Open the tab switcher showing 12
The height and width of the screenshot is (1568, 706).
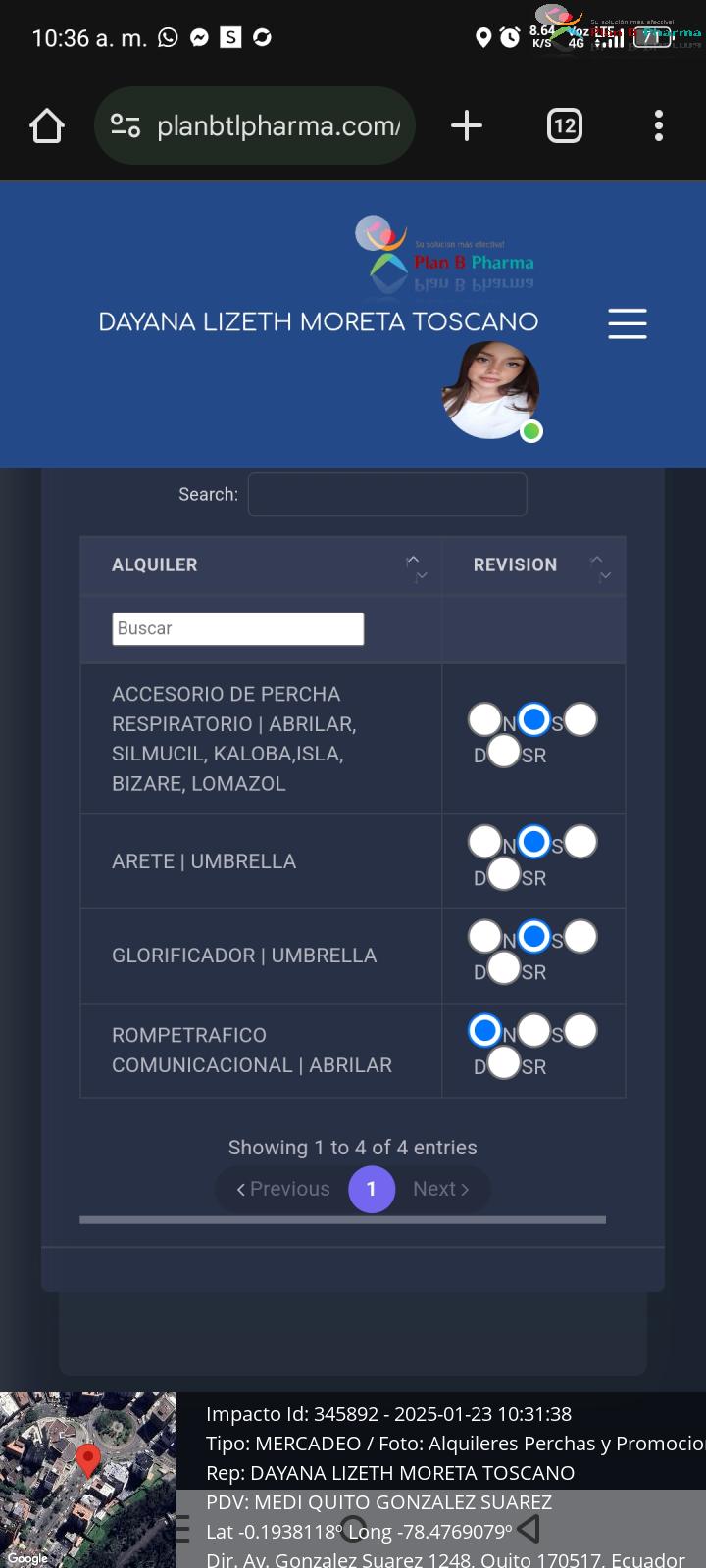tap(564, 125)
